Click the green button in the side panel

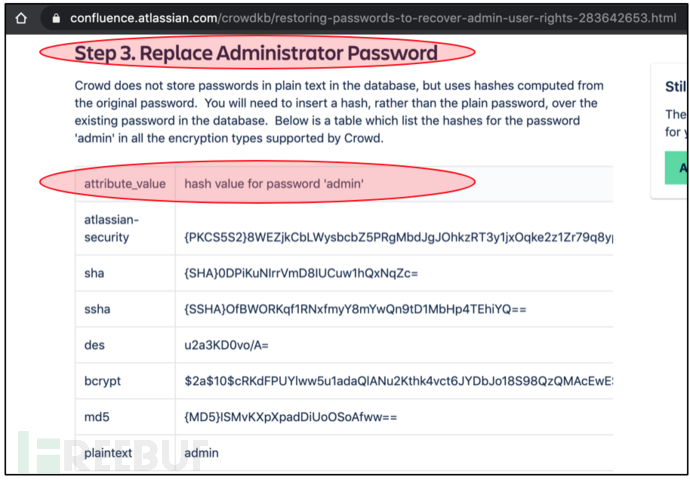[x=677, y=168]
